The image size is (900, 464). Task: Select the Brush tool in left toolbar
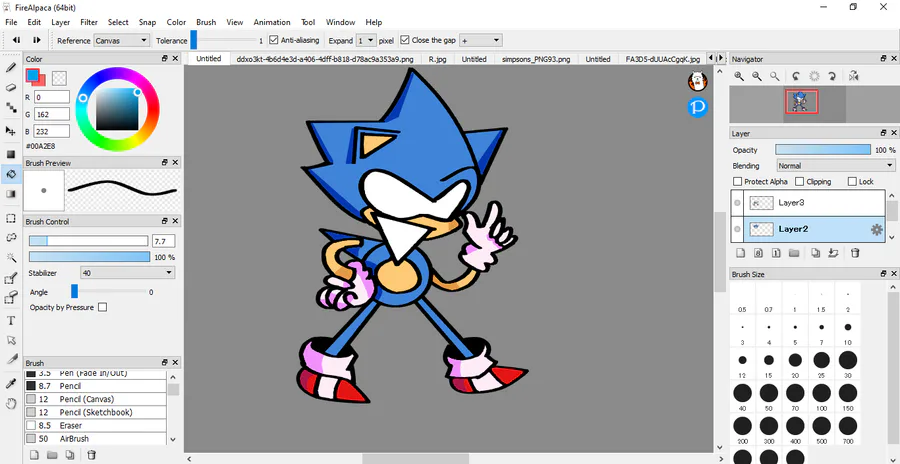[10, 67]
